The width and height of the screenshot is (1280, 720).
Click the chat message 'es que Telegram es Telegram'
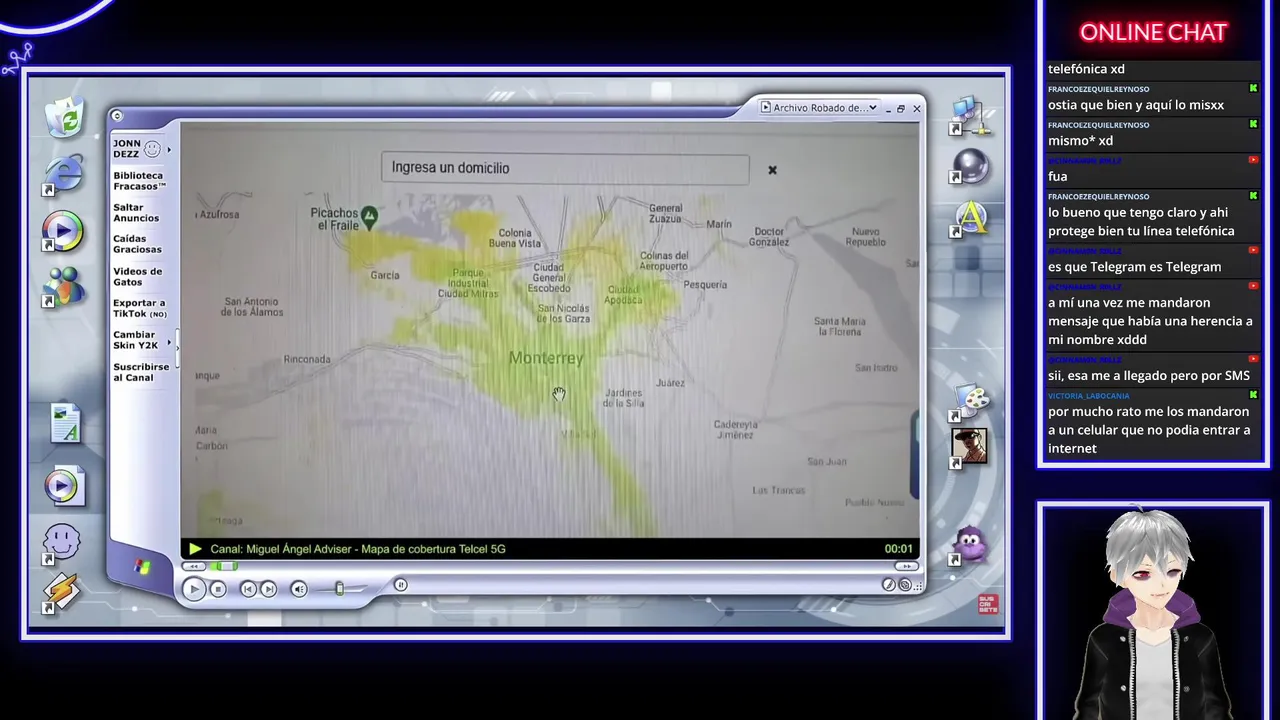[x=1134, y=267]
